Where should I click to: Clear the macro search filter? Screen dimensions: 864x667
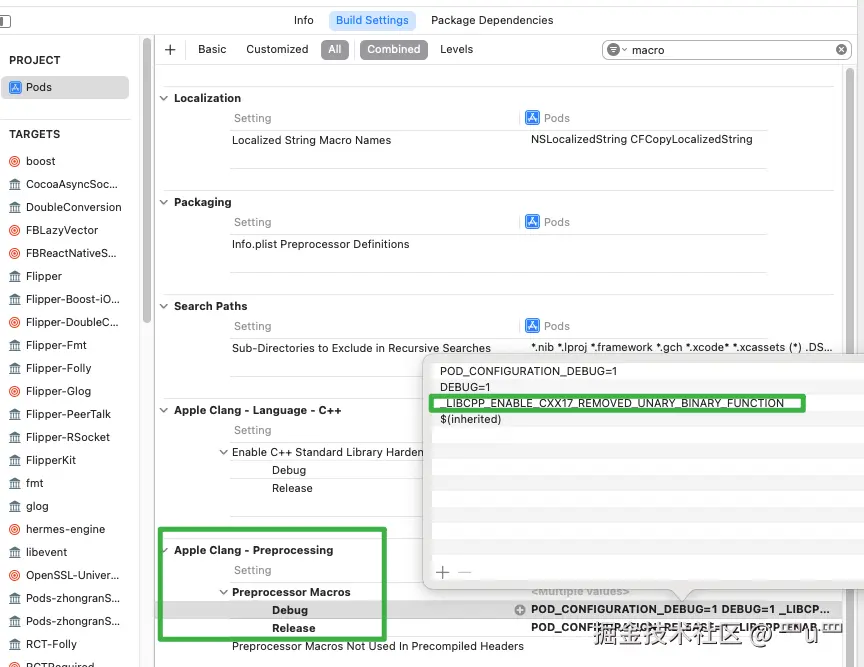point(841,50)
